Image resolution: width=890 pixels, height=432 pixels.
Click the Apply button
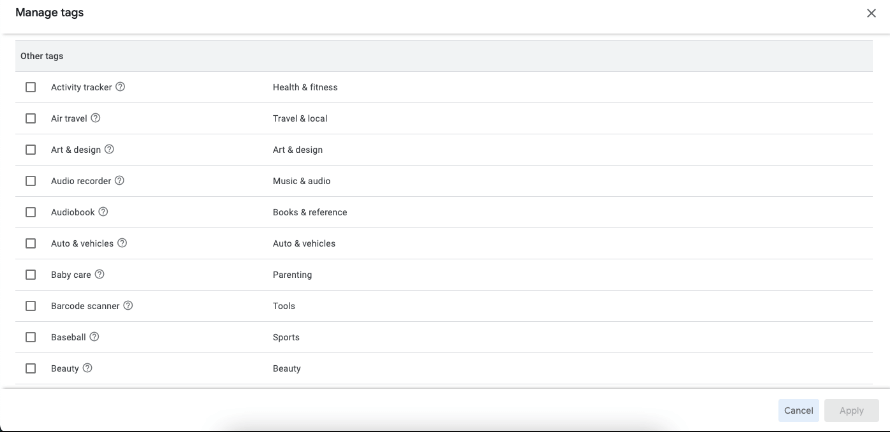(851, 410)
